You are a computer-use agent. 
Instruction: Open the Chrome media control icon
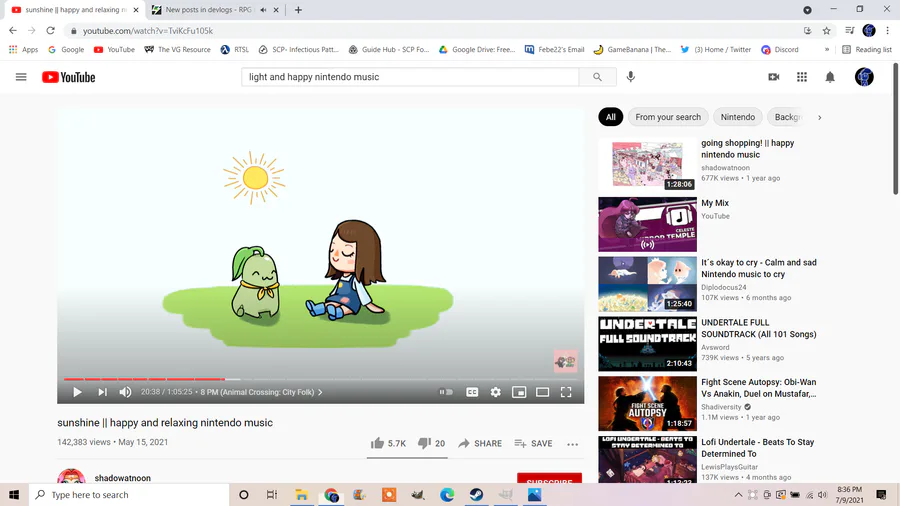[x=850, y=31]
